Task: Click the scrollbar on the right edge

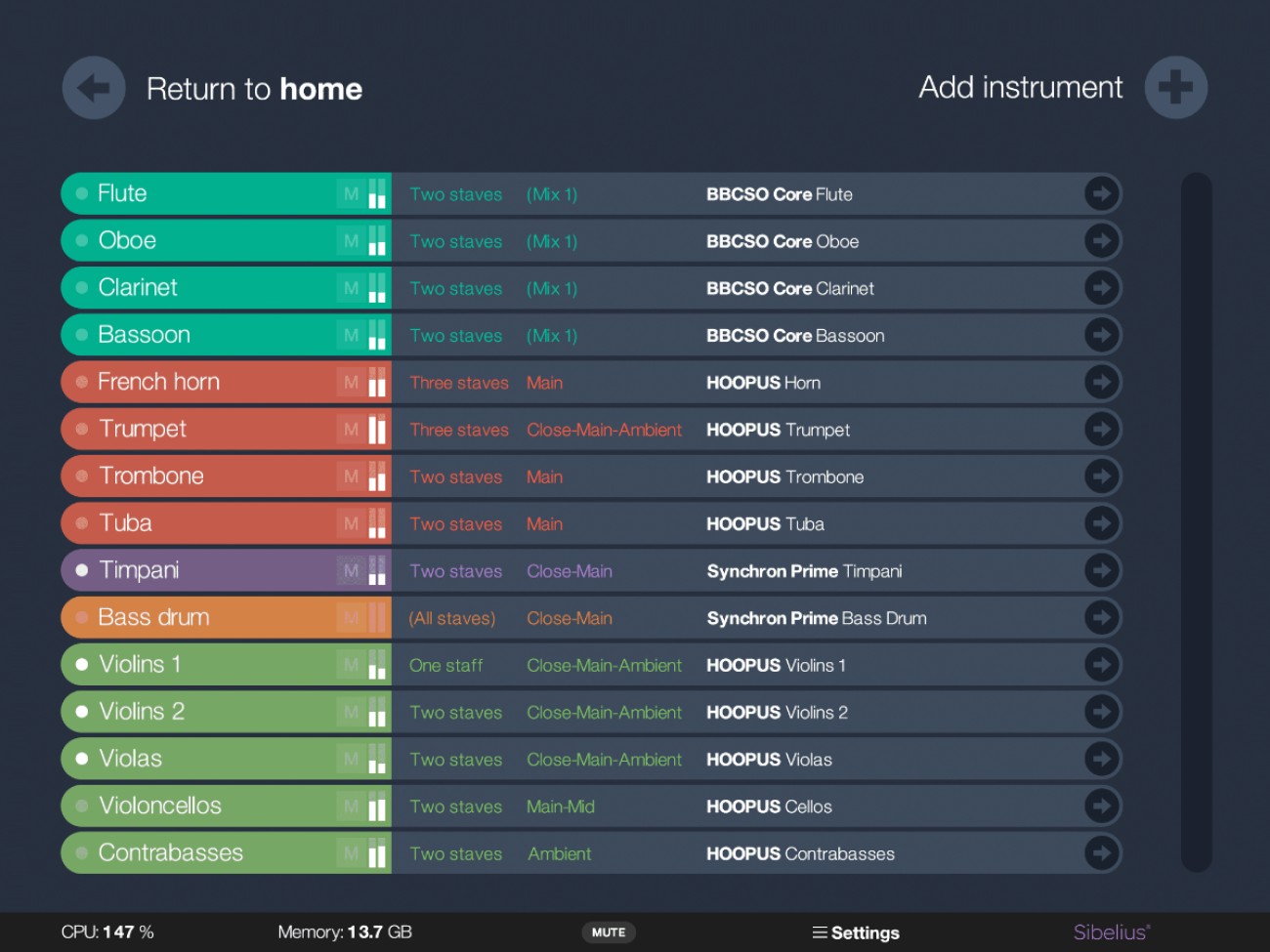Action: click(1194, 522)
